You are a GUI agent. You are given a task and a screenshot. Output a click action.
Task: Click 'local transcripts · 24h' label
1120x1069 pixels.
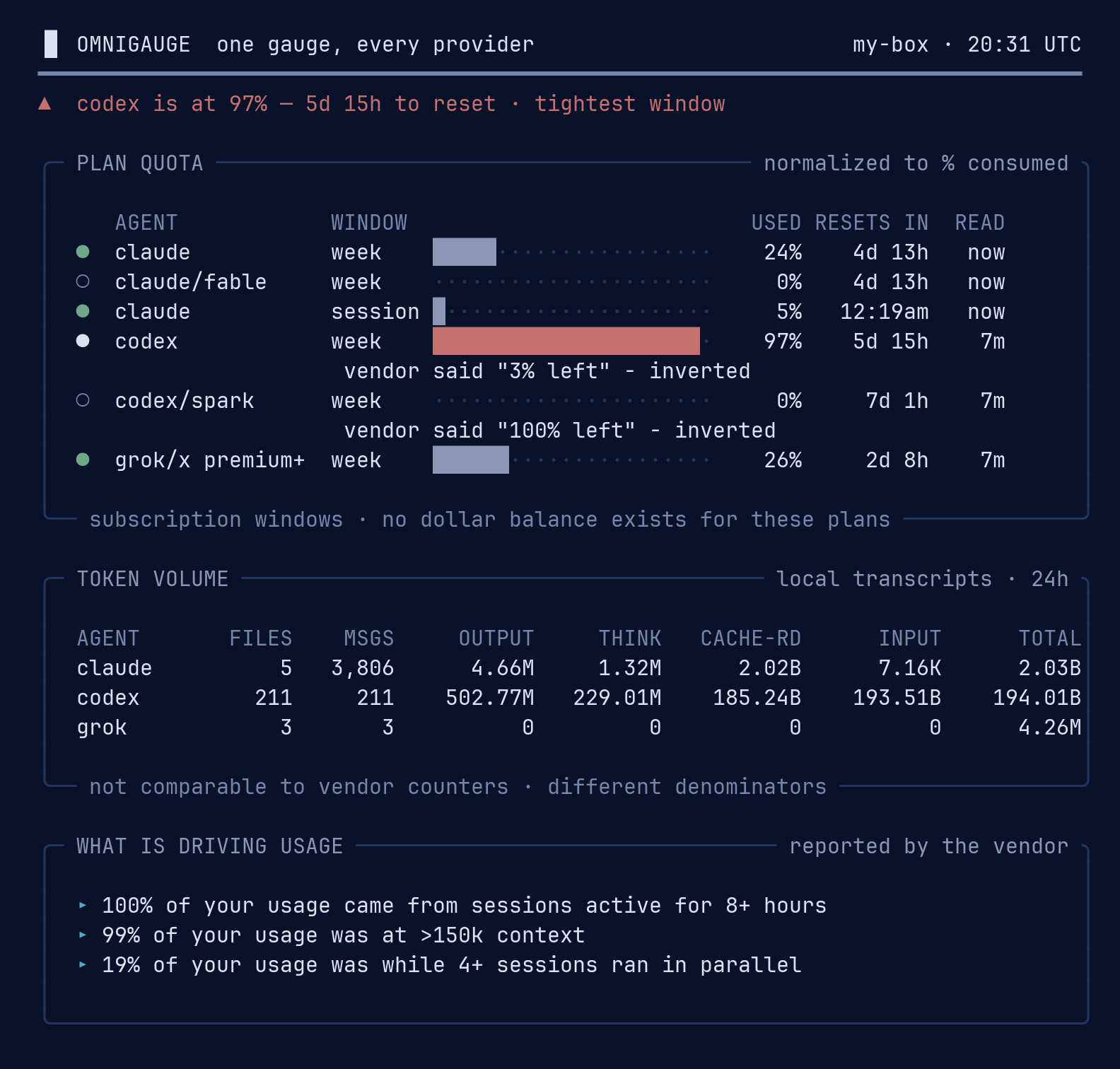coord(923,579)
